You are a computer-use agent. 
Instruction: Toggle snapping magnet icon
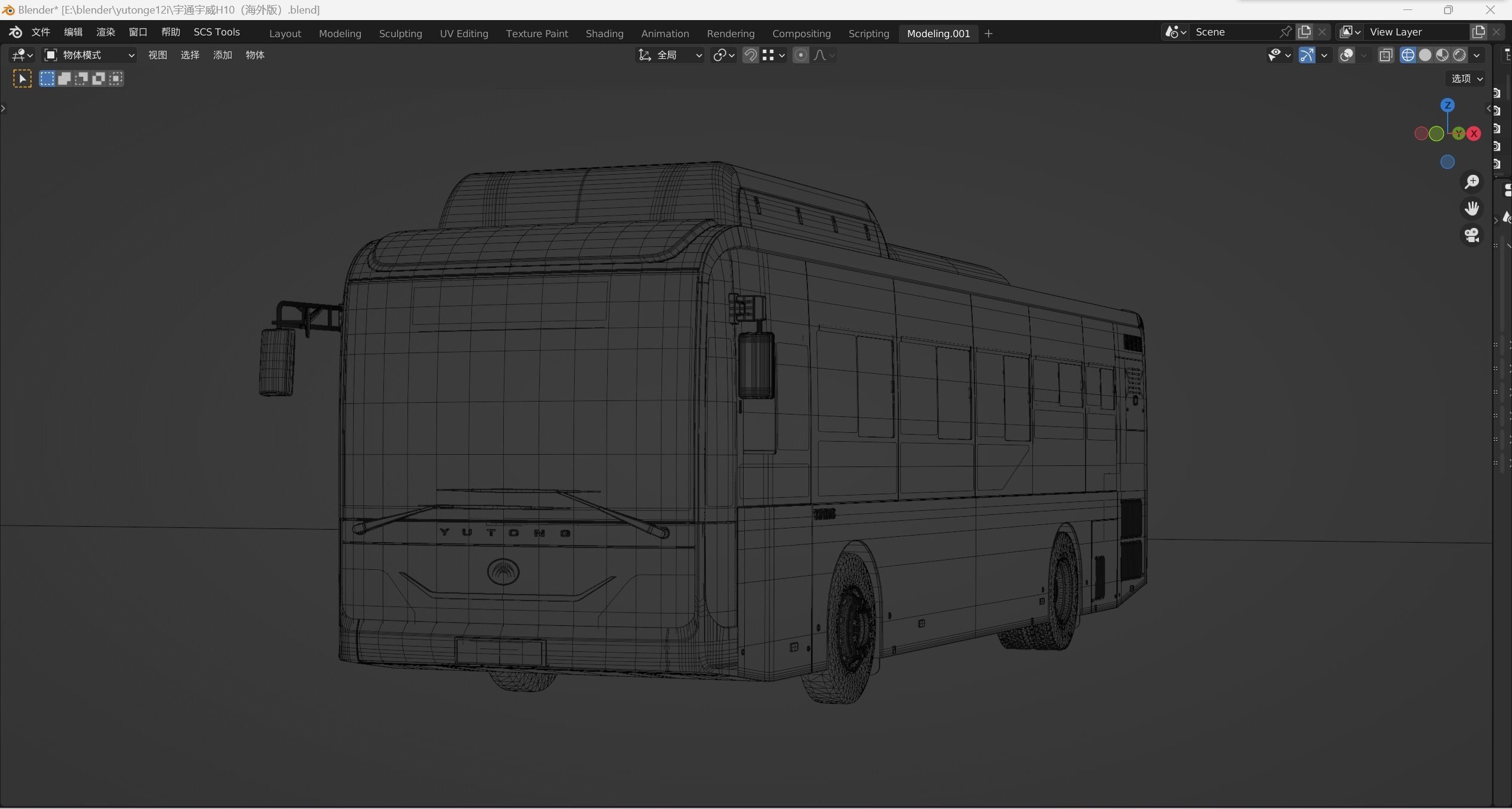(x=750, y=55)
